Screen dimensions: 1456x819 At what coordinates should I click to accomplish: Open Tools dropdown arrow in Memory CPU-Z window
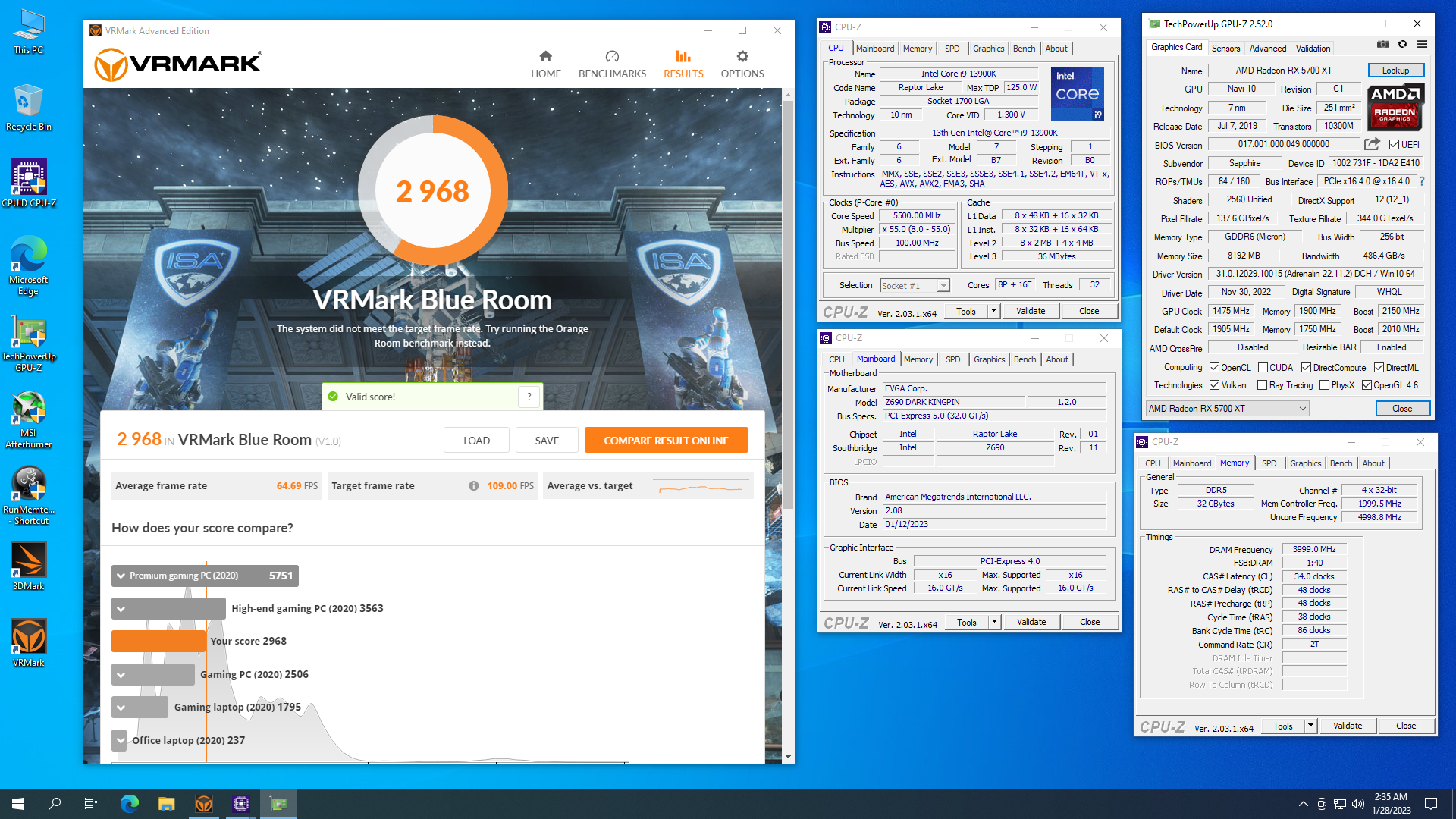click(x=1310, y=726)
